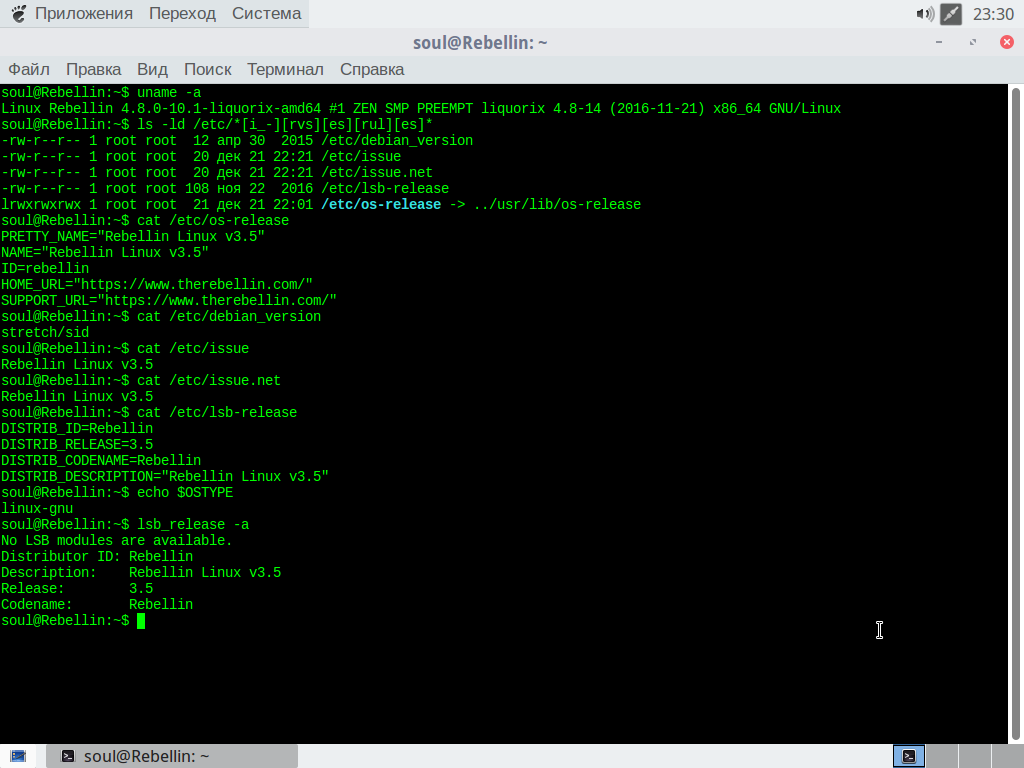Click the soul@Rebellin taskbar button

pos(172,756)
